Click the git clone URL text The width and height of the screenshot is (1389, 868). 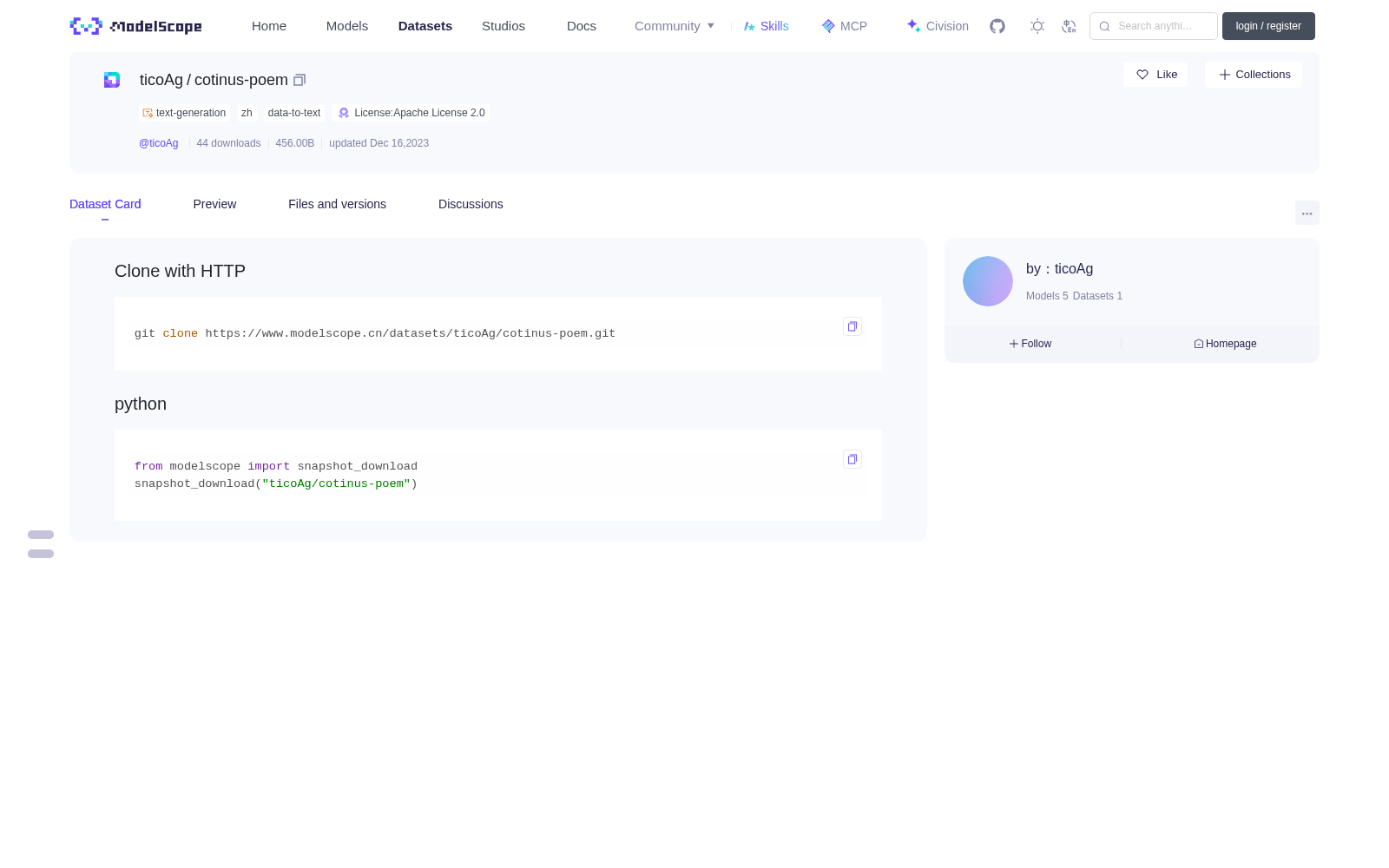411,333
